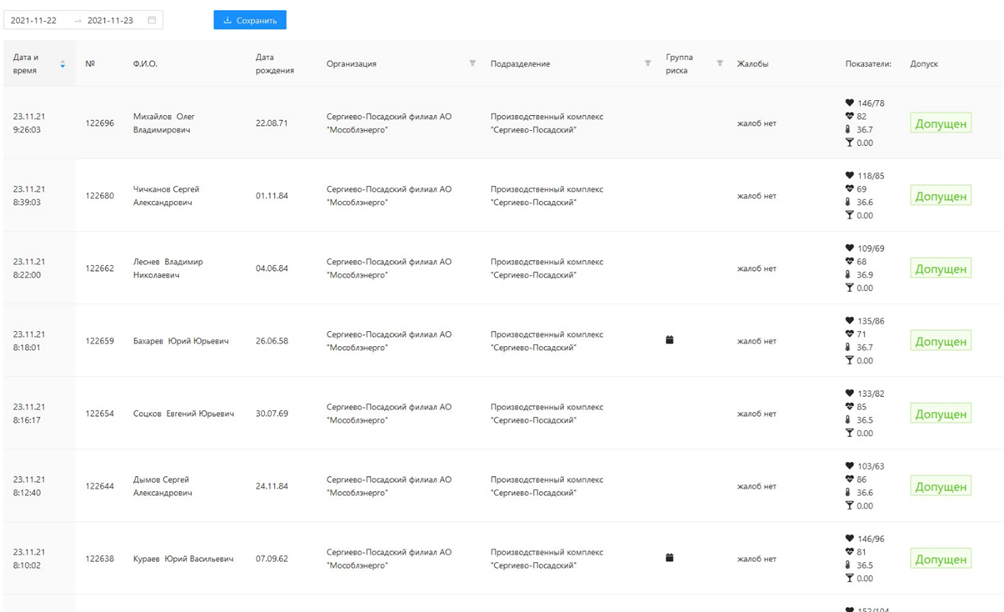Click alcohol glass icon for Соцков Евгений
The width and height of the screenshot is (1004, 612).
tap(850, 433)
